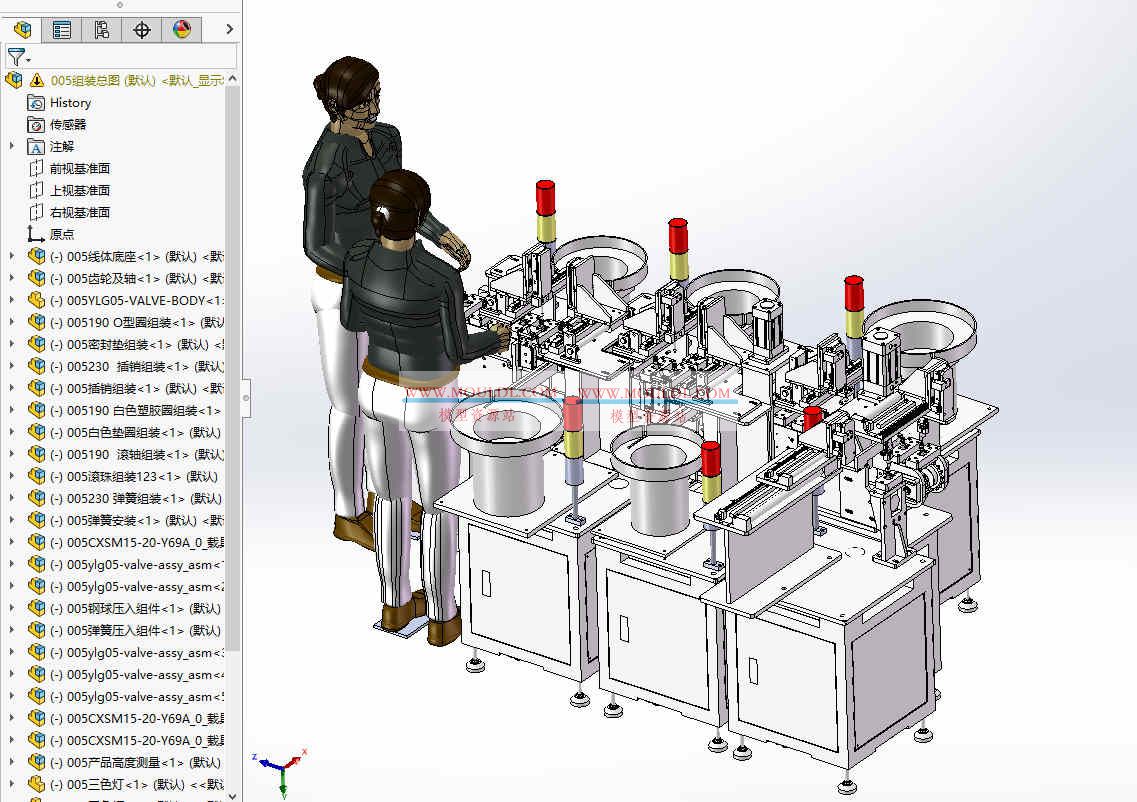Expand the 005滚珠组装123 assembly node
This screenshot has height=802, width=1137.
coord(12,476)
